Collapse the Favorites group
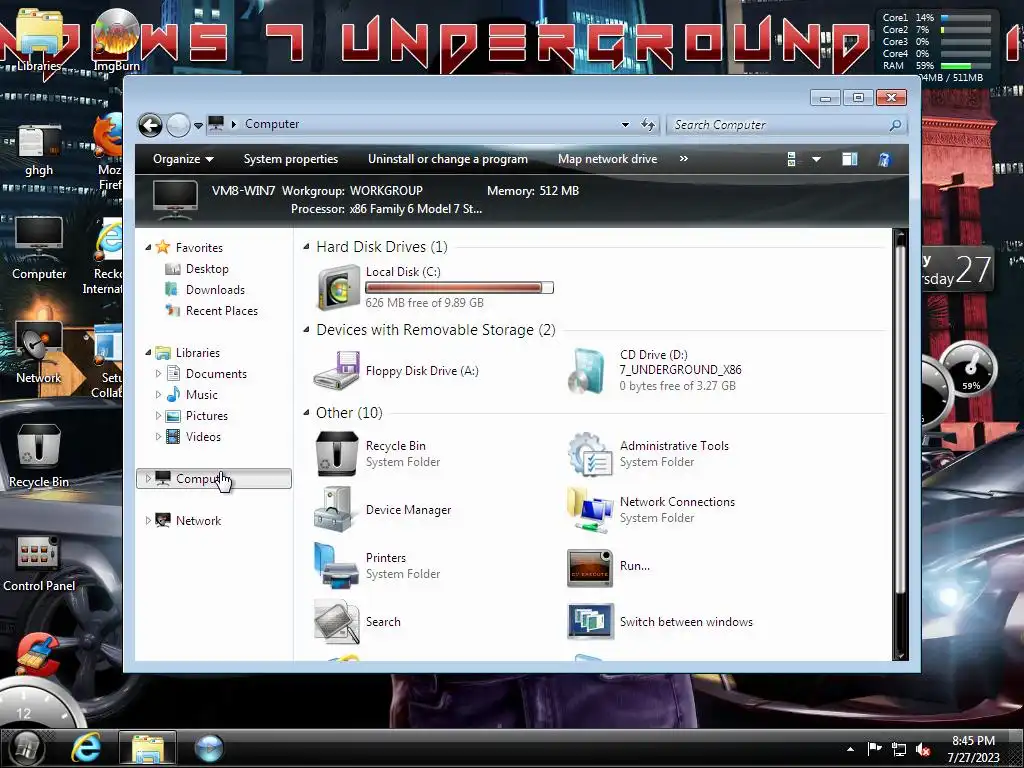This screenshot has height=768, width=1024. click(148, 247)
